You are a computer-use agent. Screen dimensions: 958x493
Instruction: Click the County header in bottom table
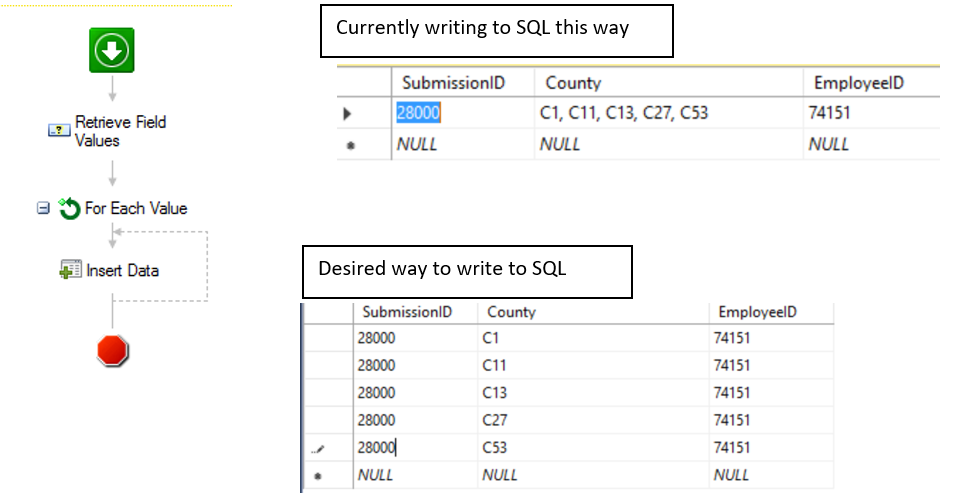pyautogui.click(x=511, y=312)
